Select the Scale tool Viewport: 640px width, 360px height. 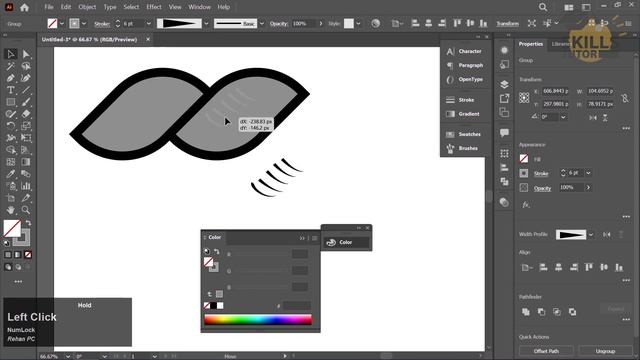point(26,126)
